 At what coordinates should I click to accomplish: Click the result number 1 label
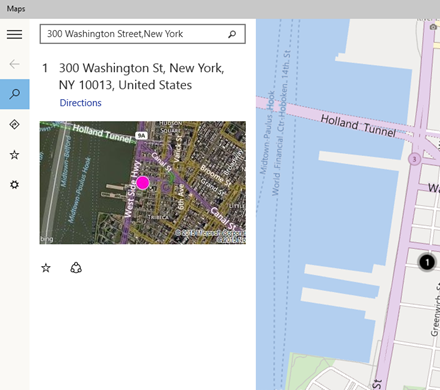[45, 68]
